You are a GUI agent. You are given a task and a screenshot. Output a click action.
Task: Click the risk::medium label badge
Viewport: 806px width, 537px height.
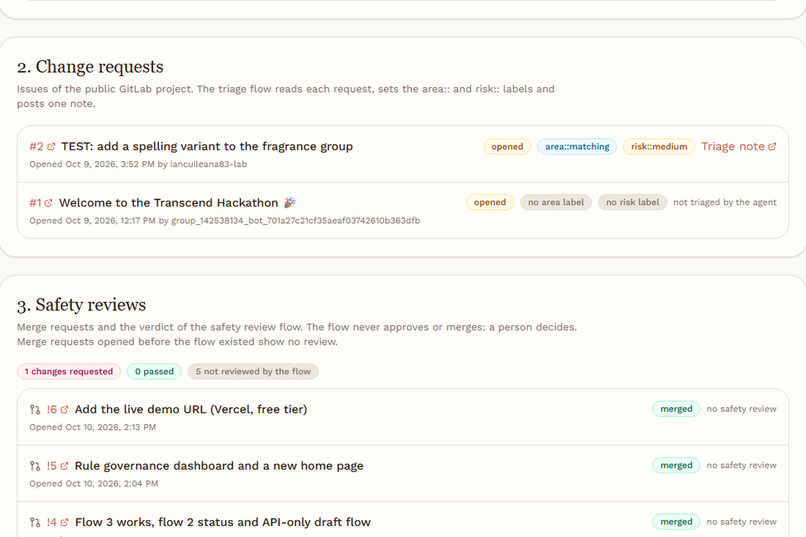point(658,146)
